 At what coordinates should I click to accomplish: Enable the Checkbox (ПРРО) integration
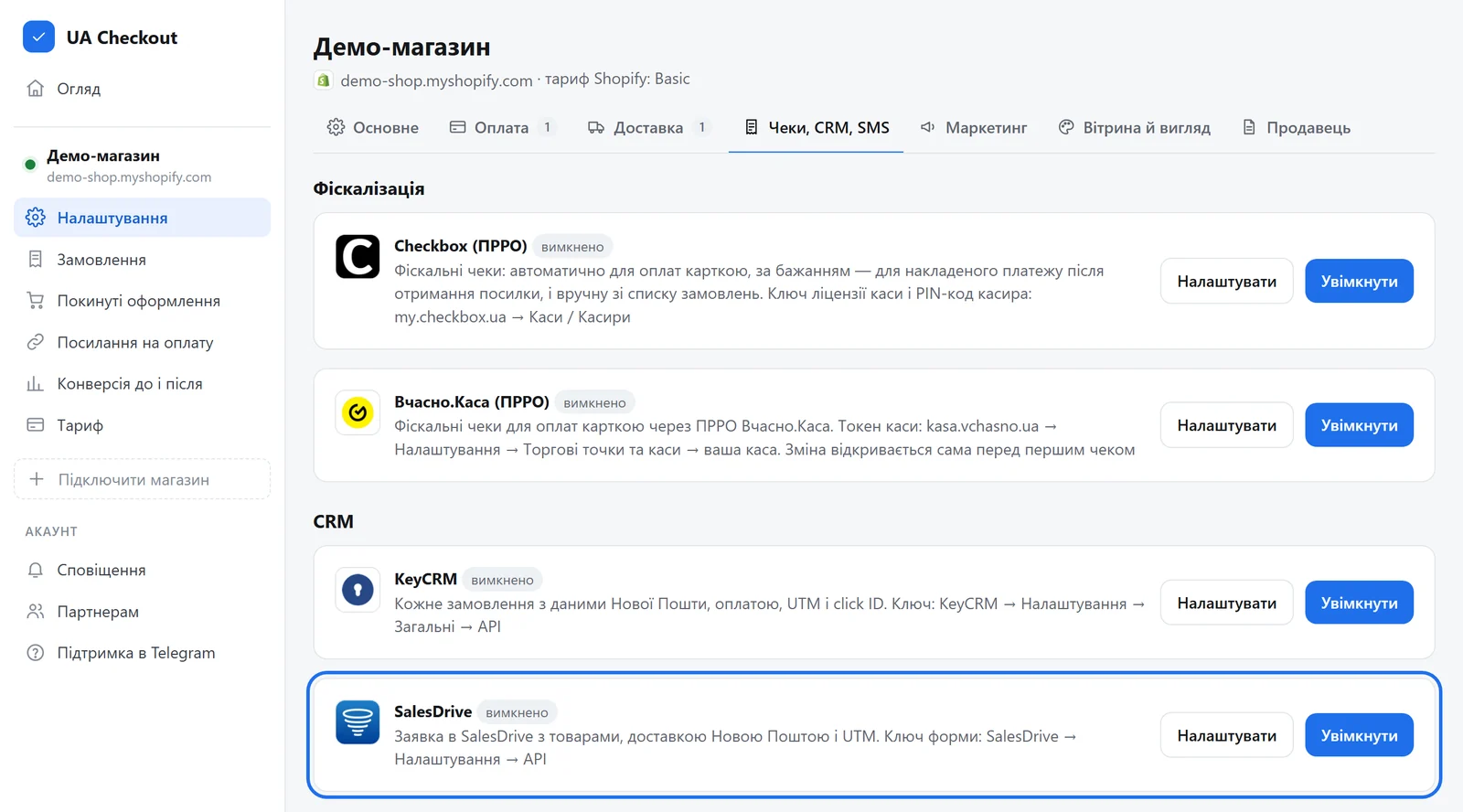(1359, 282)
